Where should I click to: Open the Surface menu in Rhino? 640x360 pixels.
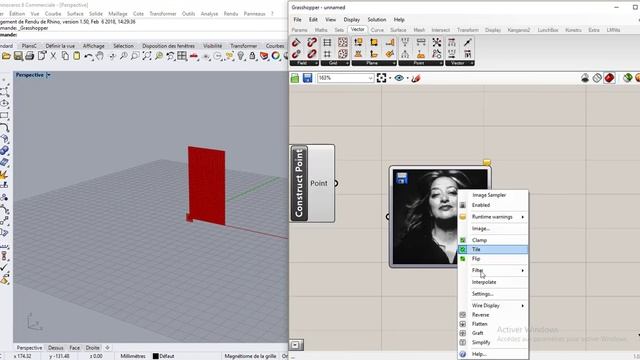75,13
